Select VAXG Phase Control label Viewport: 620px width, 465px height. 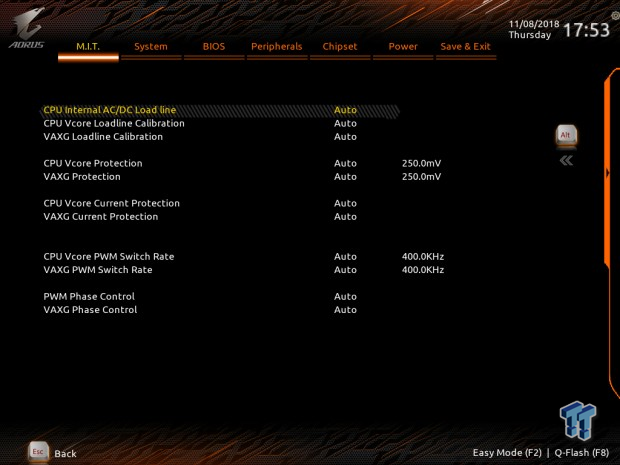90,310
